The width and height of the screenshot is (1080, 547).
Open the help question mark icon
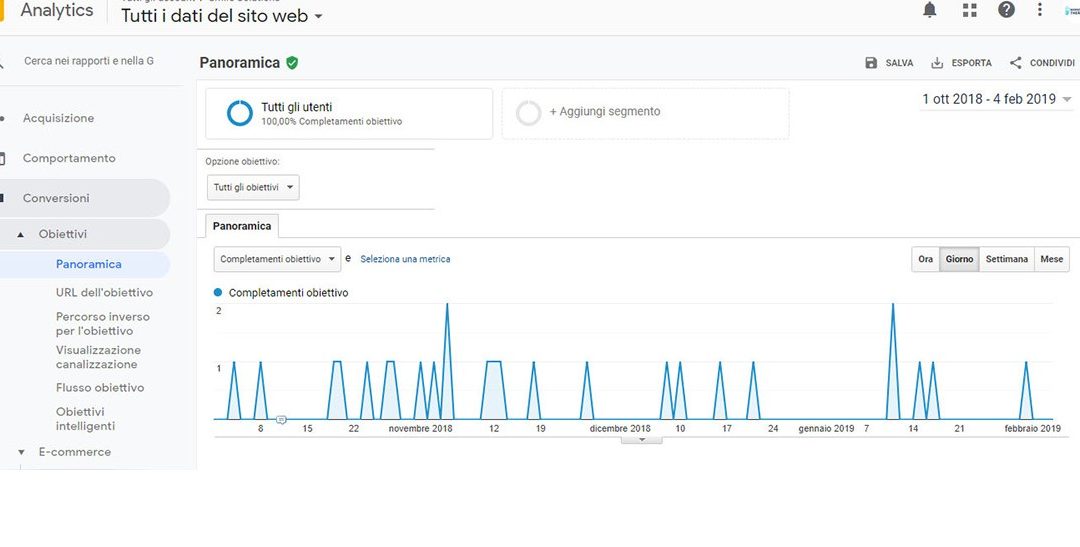(1006, 10)
